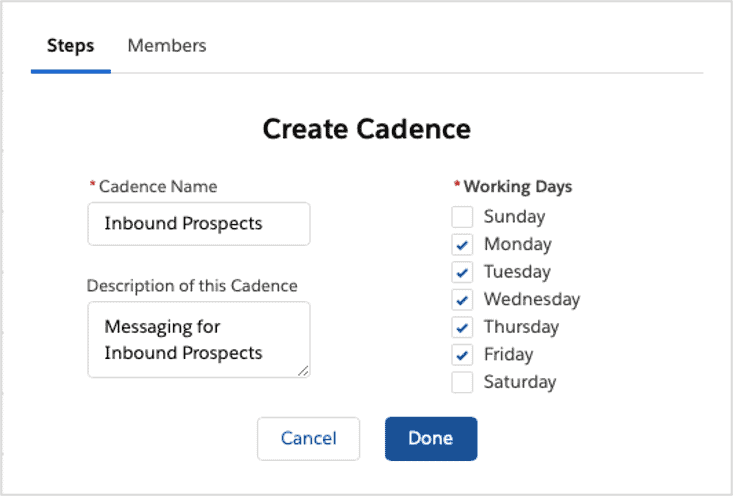Click the Wednesday label text
This screenshot has width=734, height=496.
point(532,299)
